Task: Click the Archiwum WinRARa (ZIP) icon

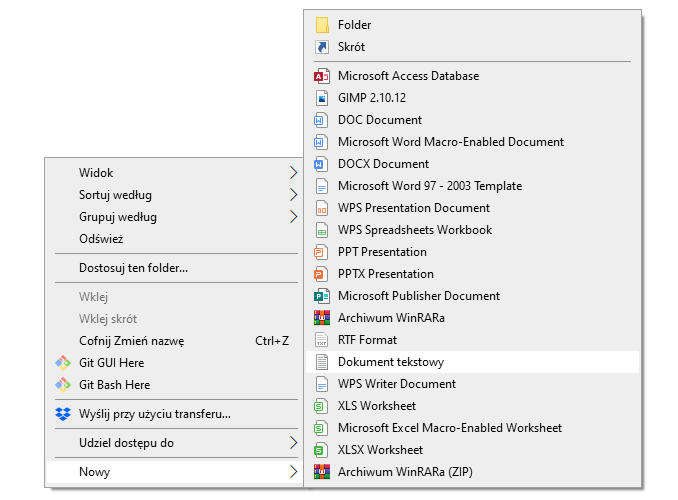Action: click(x=321, y=472)
